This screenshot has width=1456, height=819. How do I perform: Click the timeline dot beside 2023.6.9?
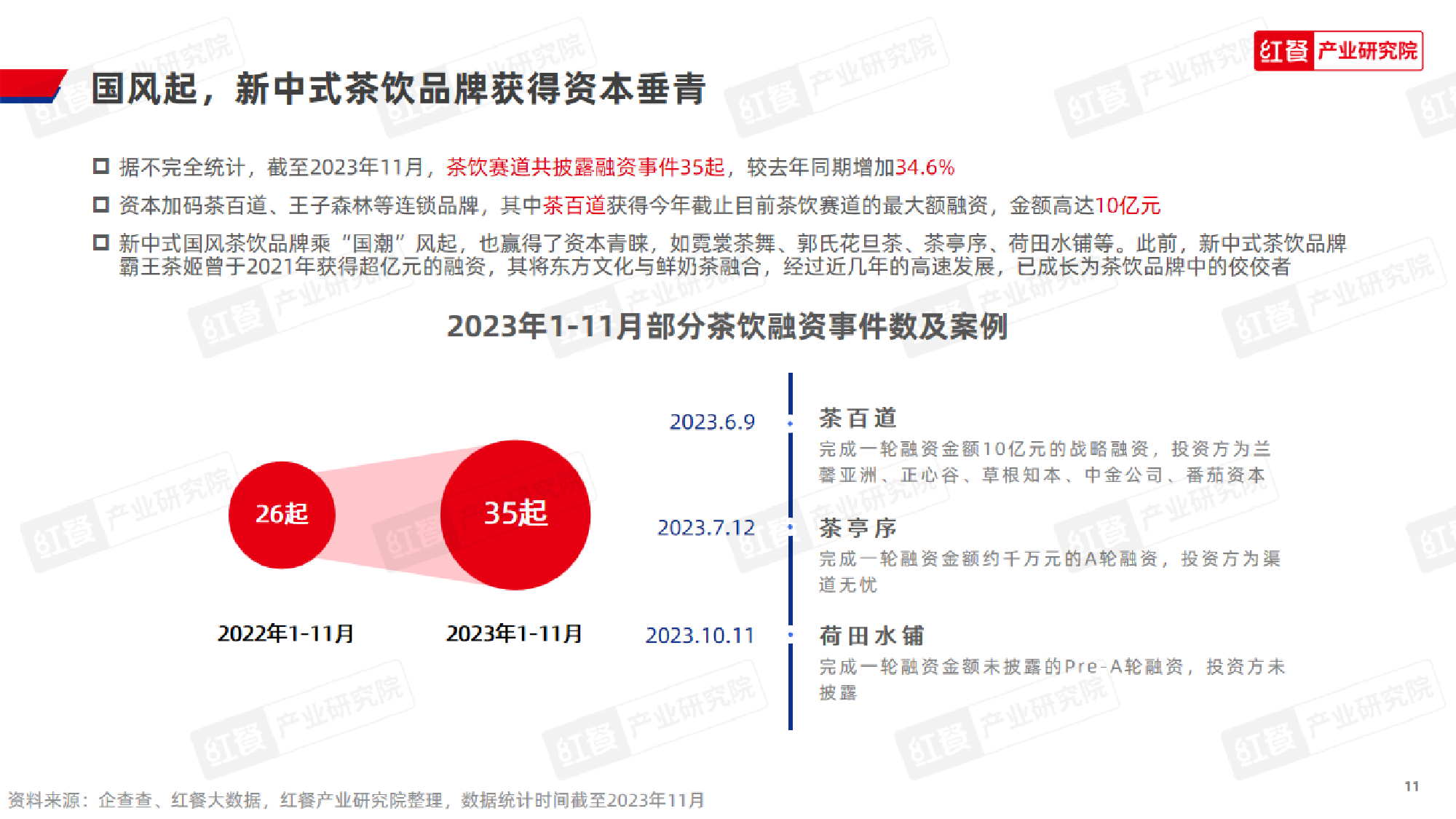(791, 422)
